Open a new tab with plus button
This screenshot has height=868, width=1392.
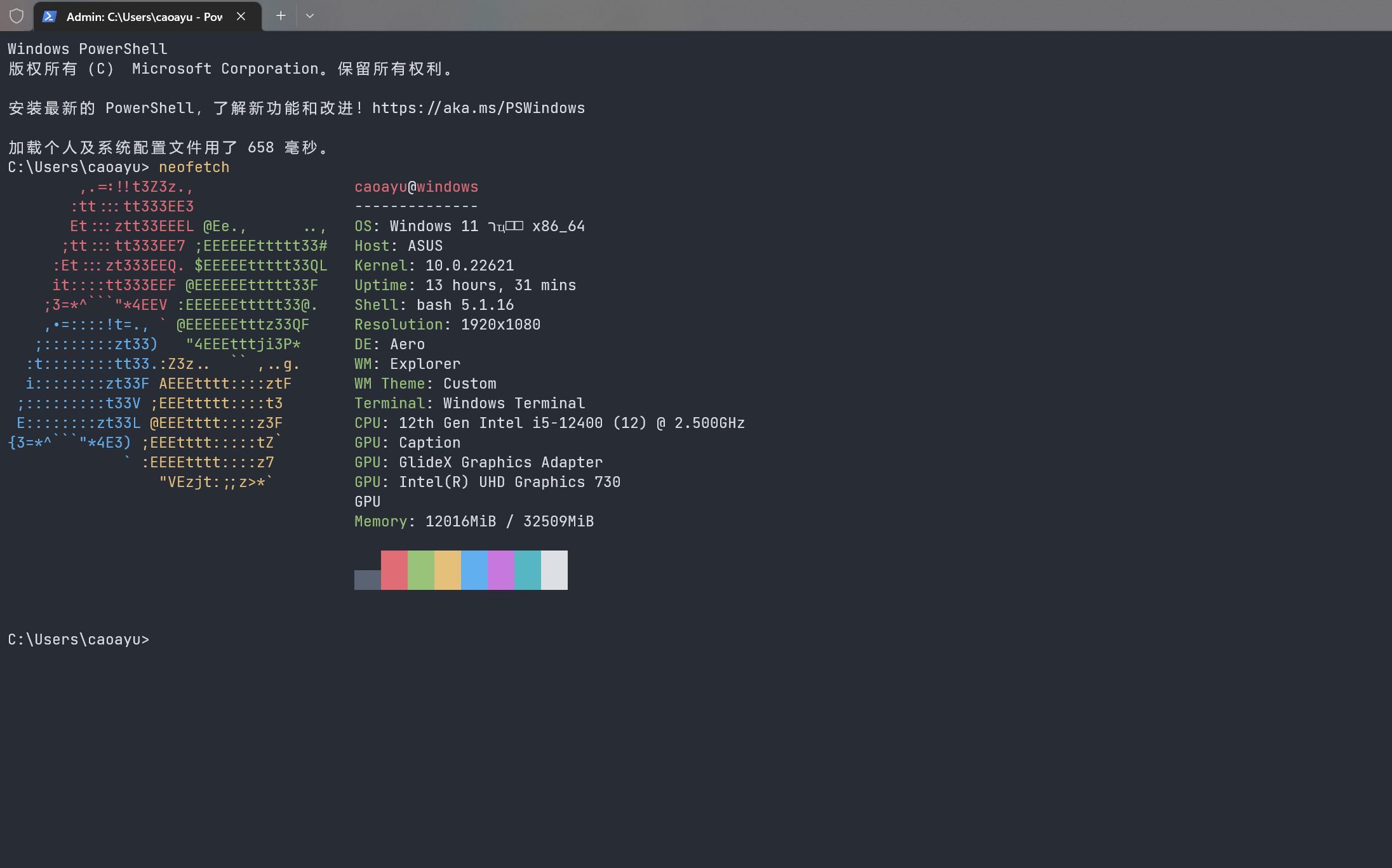click(x=281, y=16)
